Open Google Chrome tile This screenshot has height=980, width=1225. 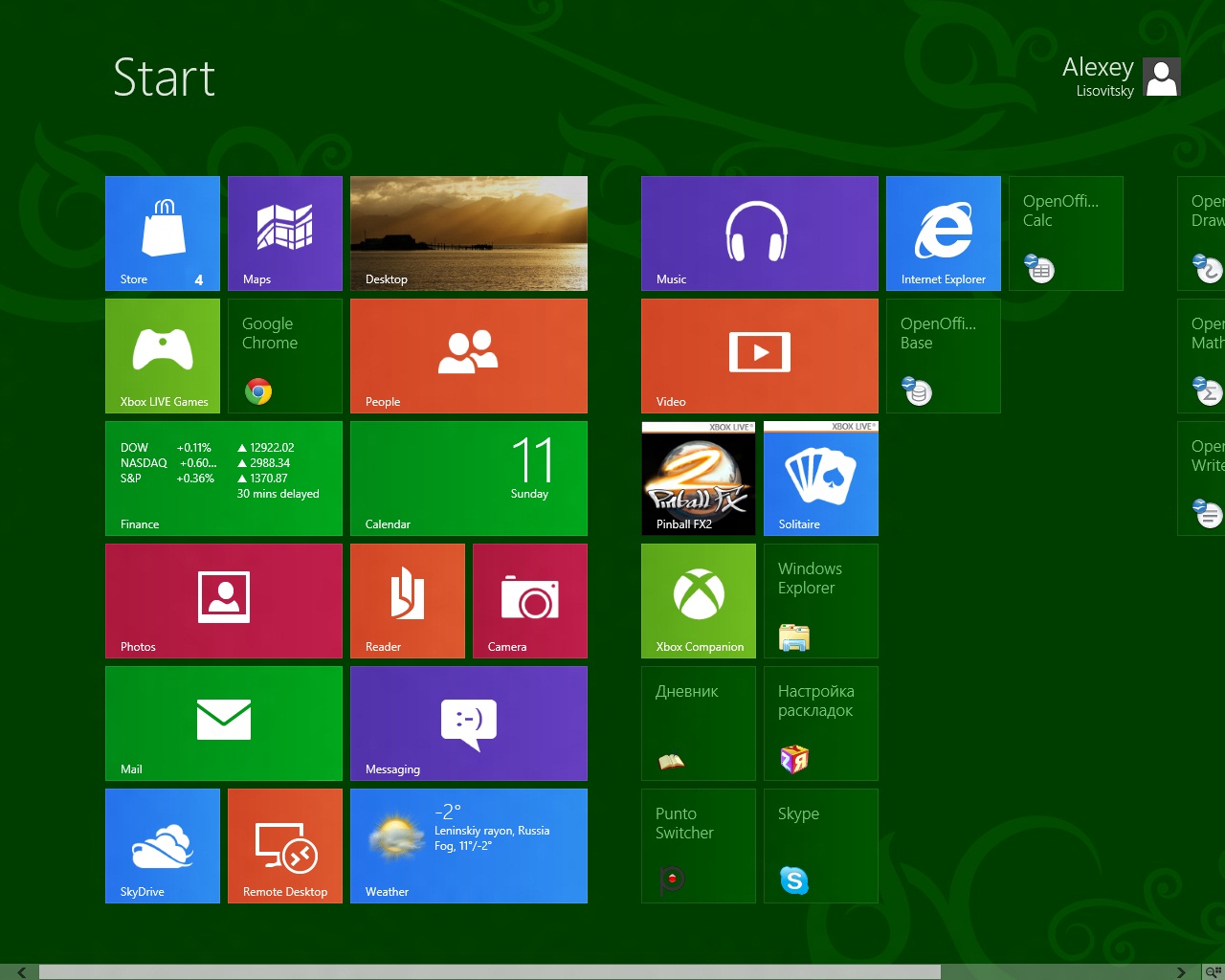point(285,356)
